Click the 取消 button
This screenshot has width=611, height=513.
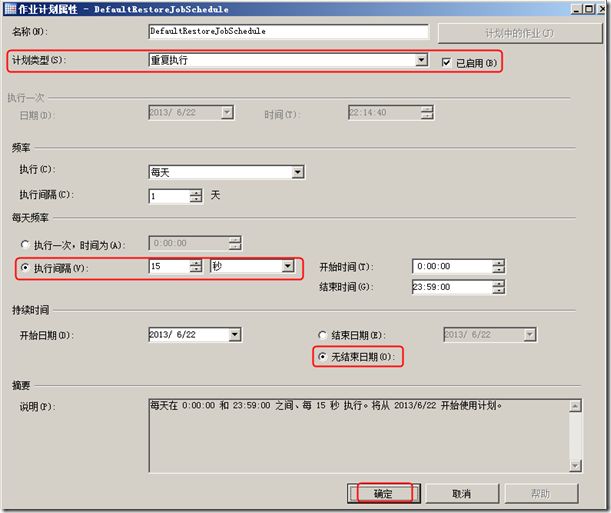click(x=462, y=494)
